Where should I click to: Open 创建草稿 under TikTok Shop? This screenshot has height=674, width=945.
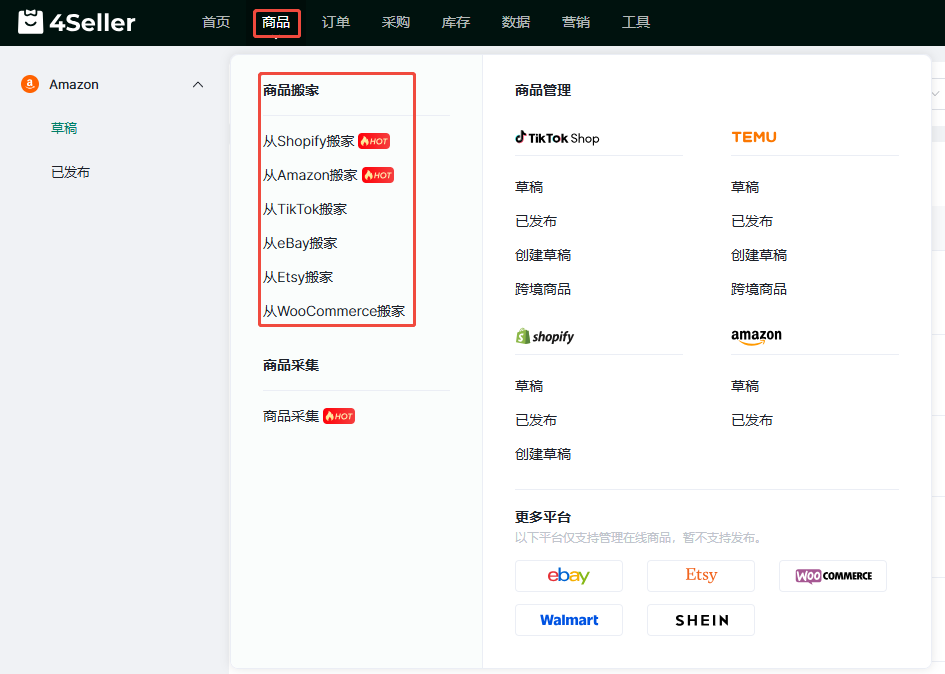pos(543,256)
